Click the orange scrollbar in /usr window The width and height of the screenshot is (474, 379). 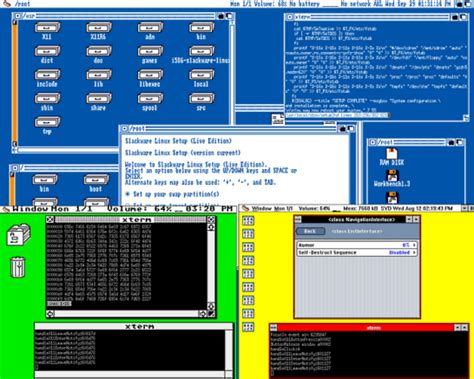(x=15, y=83)
